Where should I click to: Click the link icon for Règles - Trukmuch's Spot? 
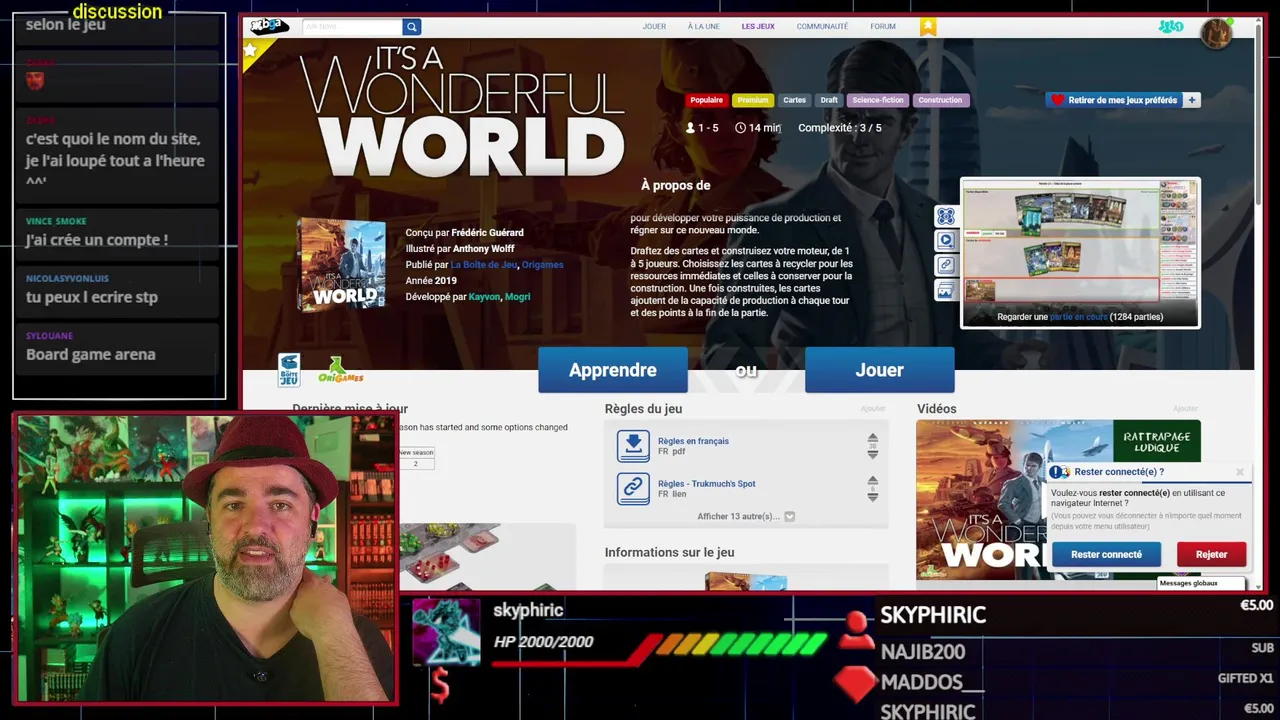(633, 488)
